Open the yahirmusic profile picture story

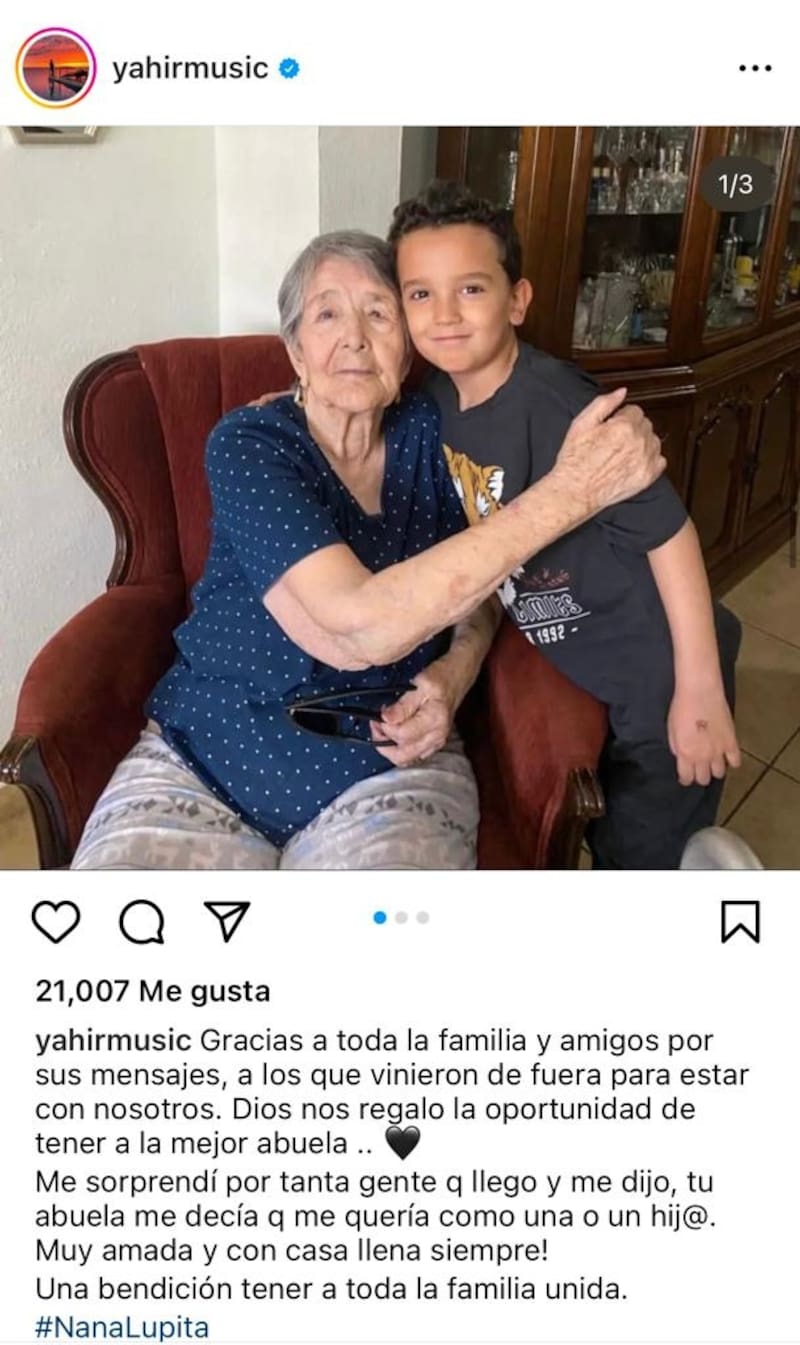coord(55,68)
